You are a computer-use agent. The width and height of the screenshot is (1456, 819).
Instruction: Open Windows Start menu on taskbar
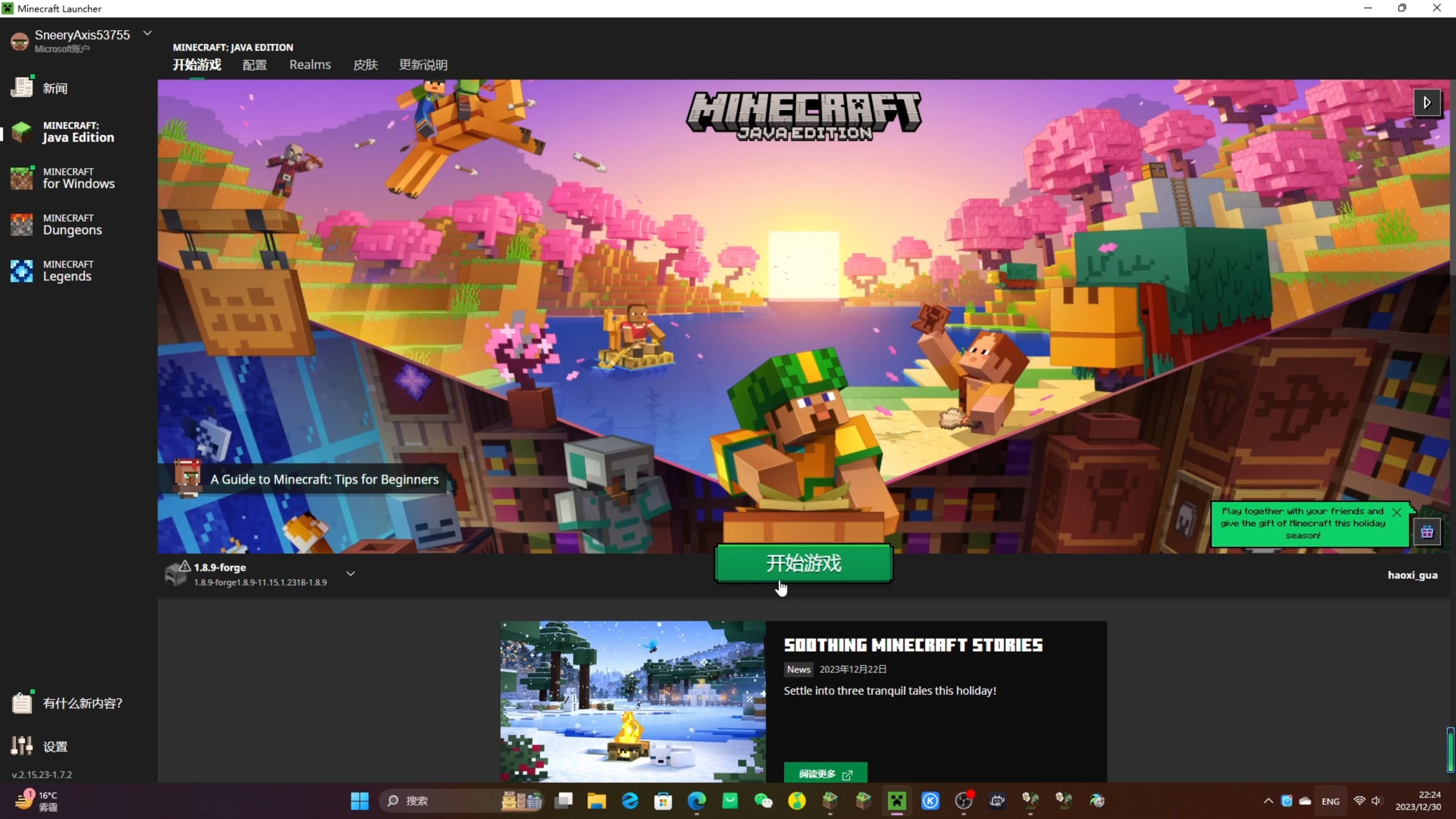click(359, 800)
